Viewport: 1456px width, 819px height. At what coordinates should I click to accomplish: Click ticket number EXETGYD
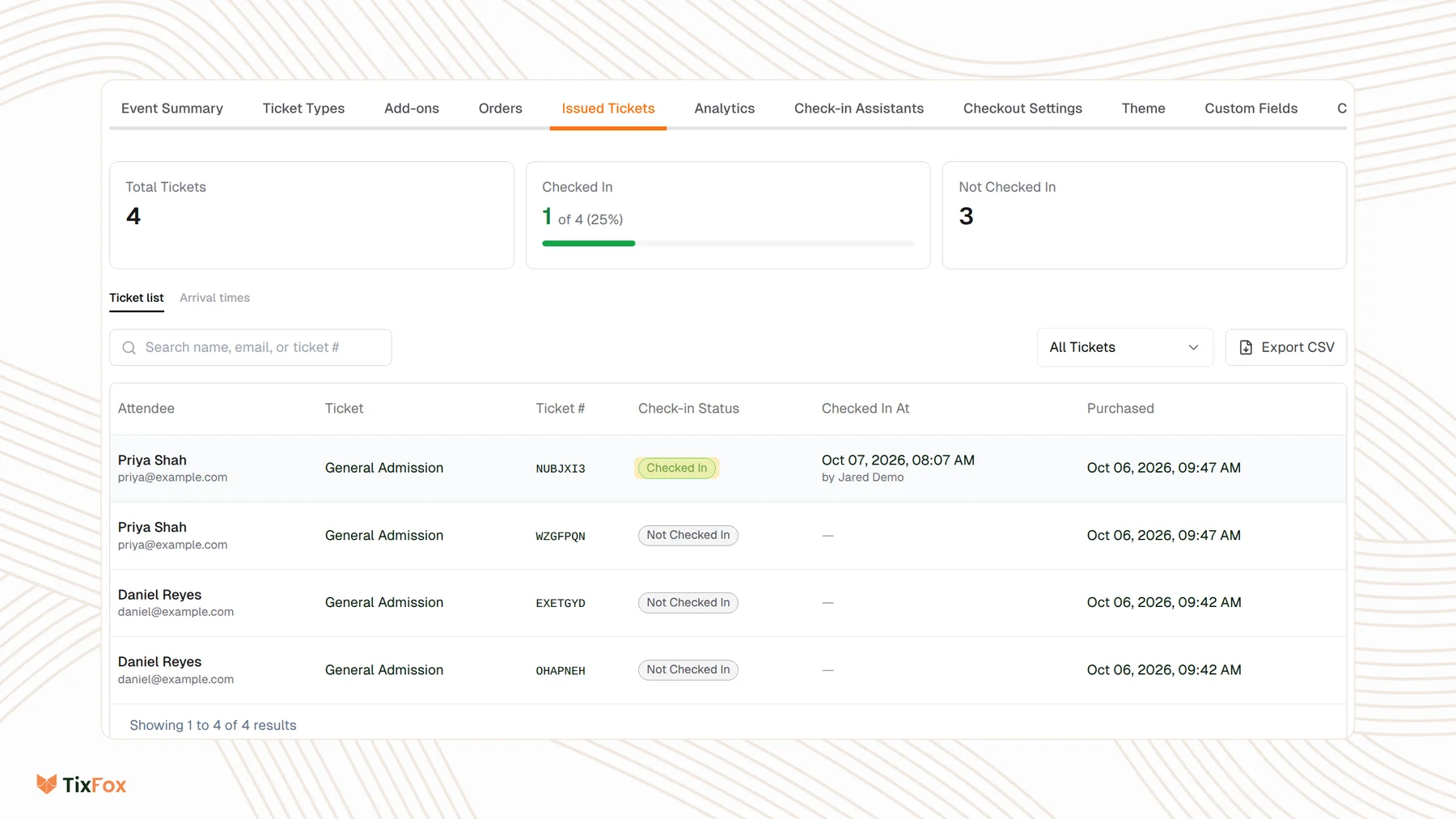click(x=561, y=603)
